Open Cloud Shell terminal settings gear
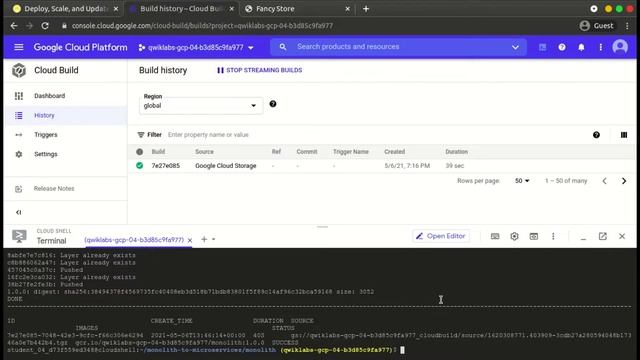This screenshot has height=360, width=640. coord(514,236)
